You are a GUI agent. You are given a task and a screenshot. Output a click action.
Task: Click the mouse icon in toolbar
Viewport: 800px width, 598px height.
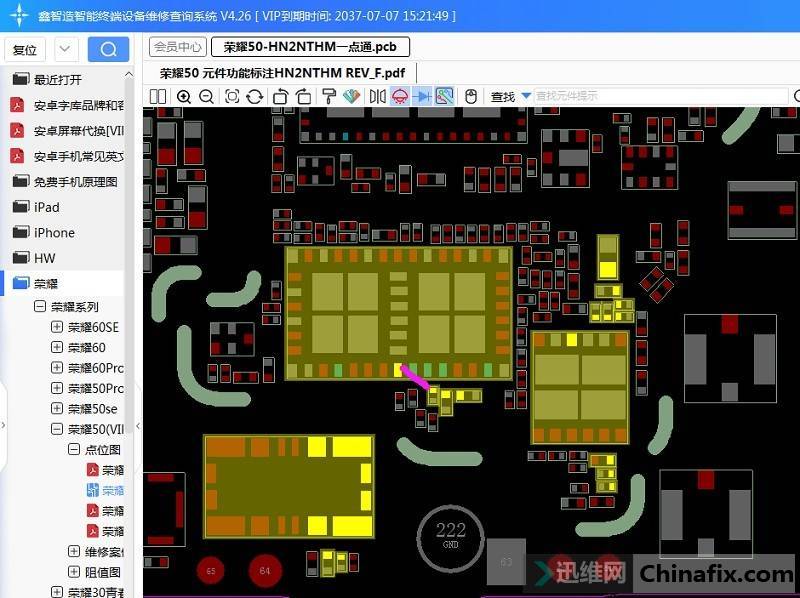[x=470, y=96]
